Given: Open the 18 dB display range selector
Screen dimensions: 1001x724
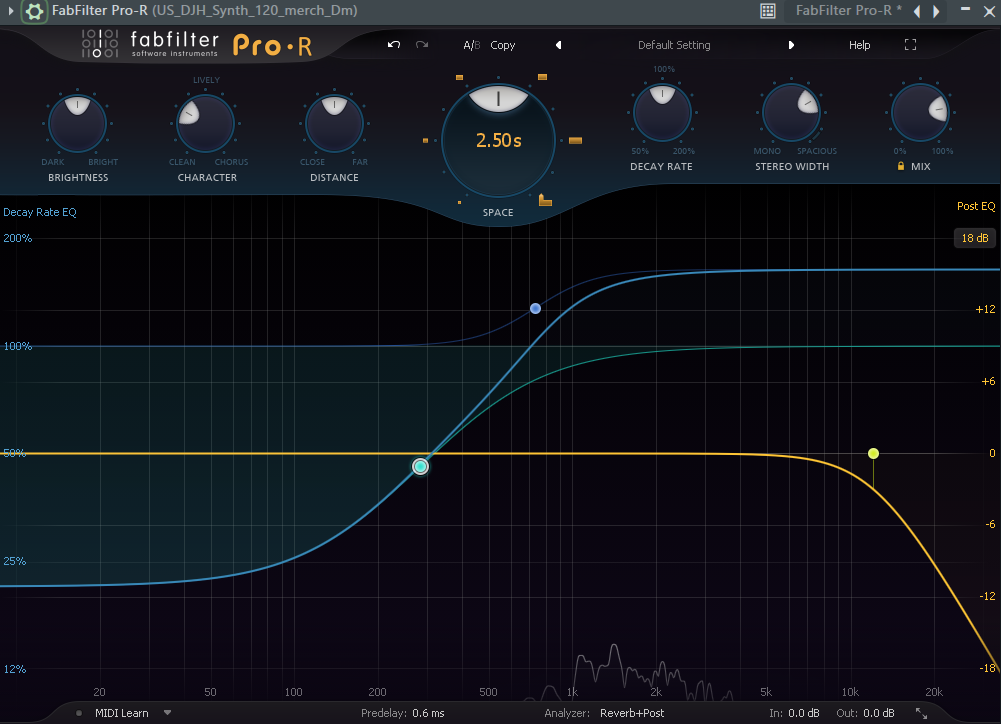Looking at the screenshot, I should coord(975,238).
